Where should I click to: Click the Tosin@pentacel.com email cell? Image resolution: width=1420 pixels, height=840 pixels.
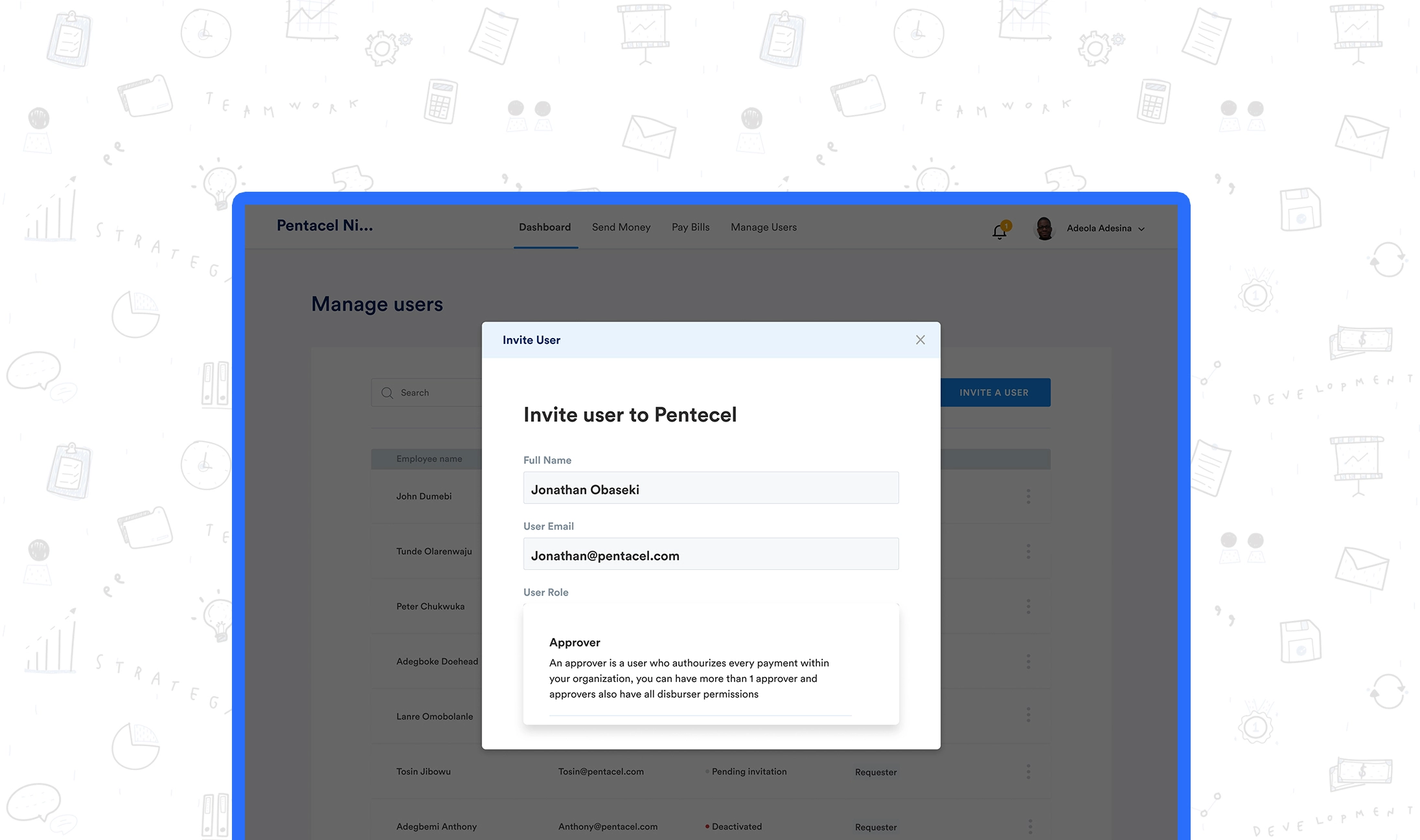pyautogui.click(x=601, y=771)
